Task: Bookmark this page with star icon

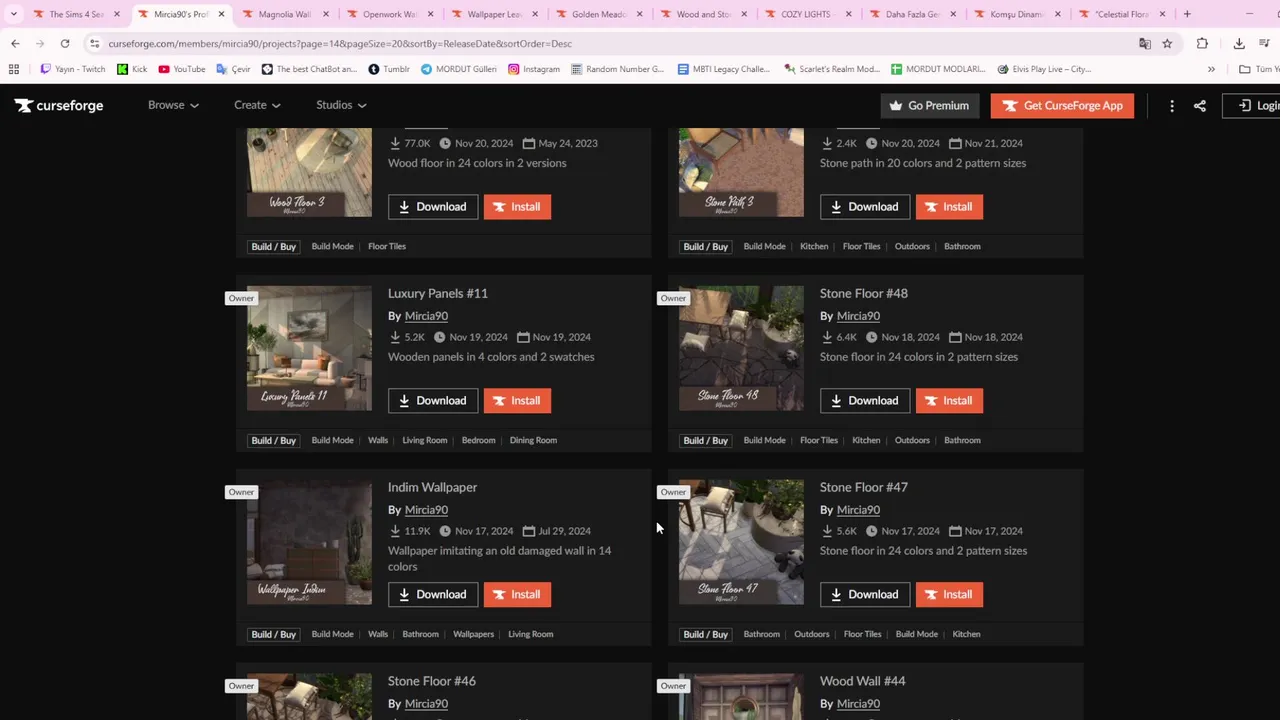Action: coord(1167,43)
